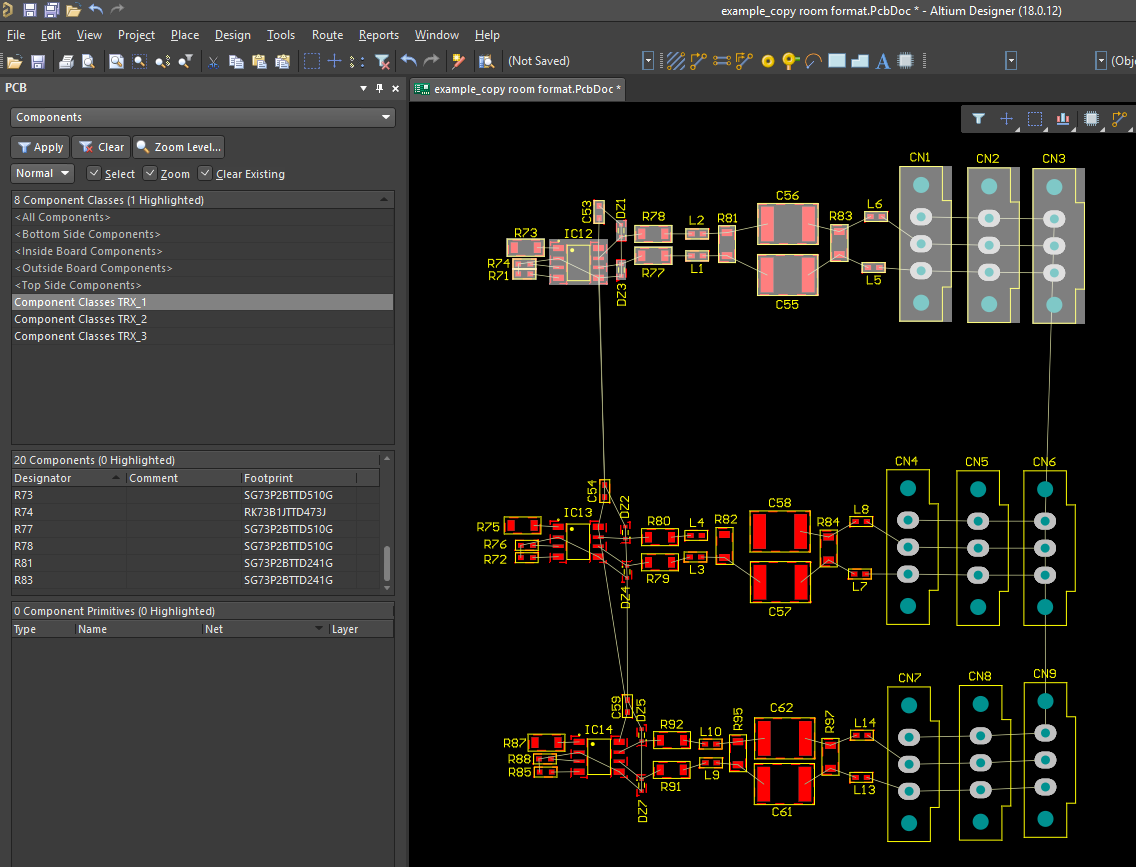The width and height of the screenshot is (1136, 867).
Task: Choose the Place Arc tool
Action: click(812, 60)
